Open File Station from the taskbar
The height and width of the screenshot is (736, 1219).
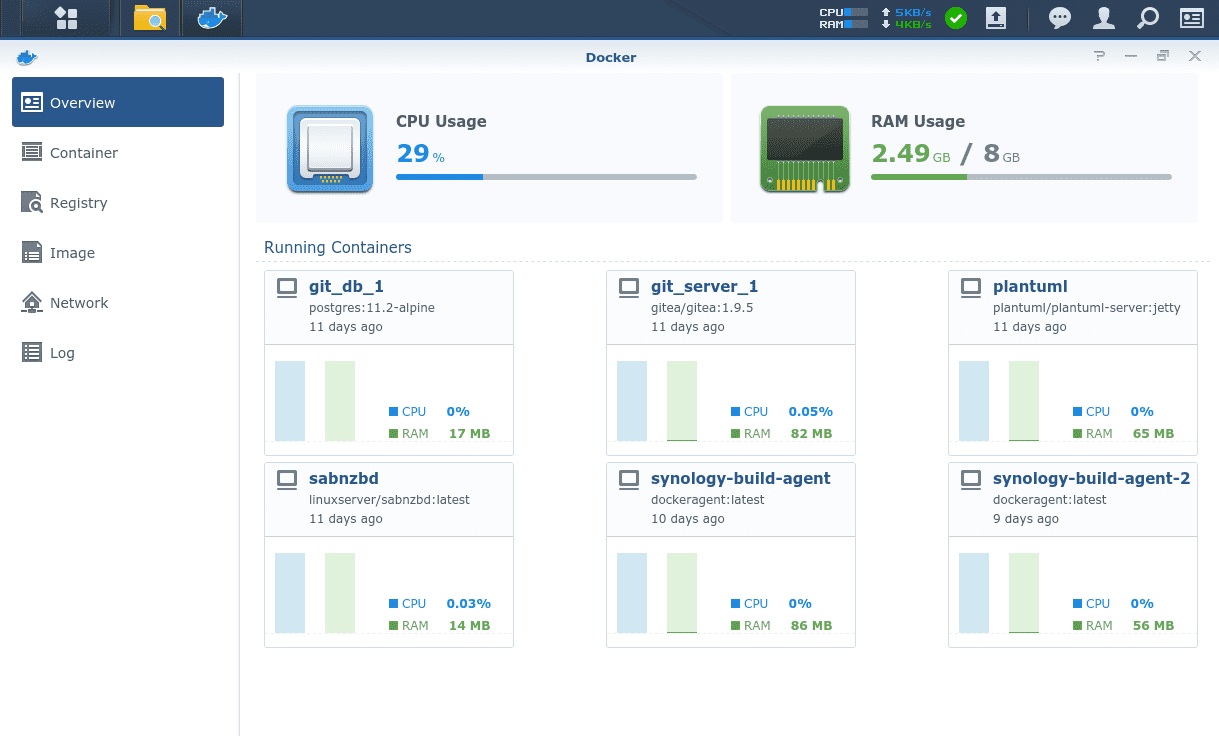(150, 18)
